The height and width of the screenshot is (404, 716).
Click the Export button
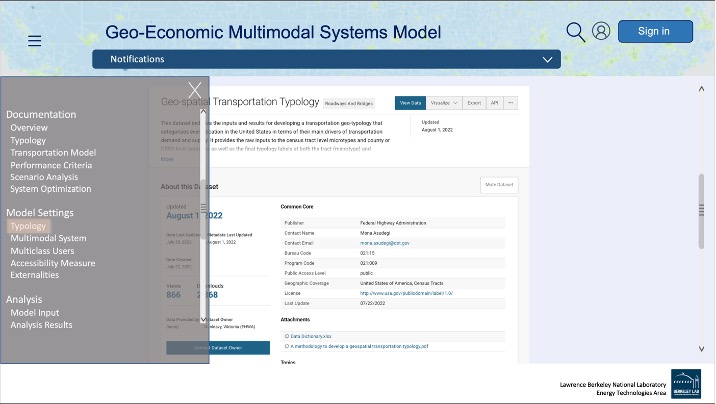pos(474,103)
